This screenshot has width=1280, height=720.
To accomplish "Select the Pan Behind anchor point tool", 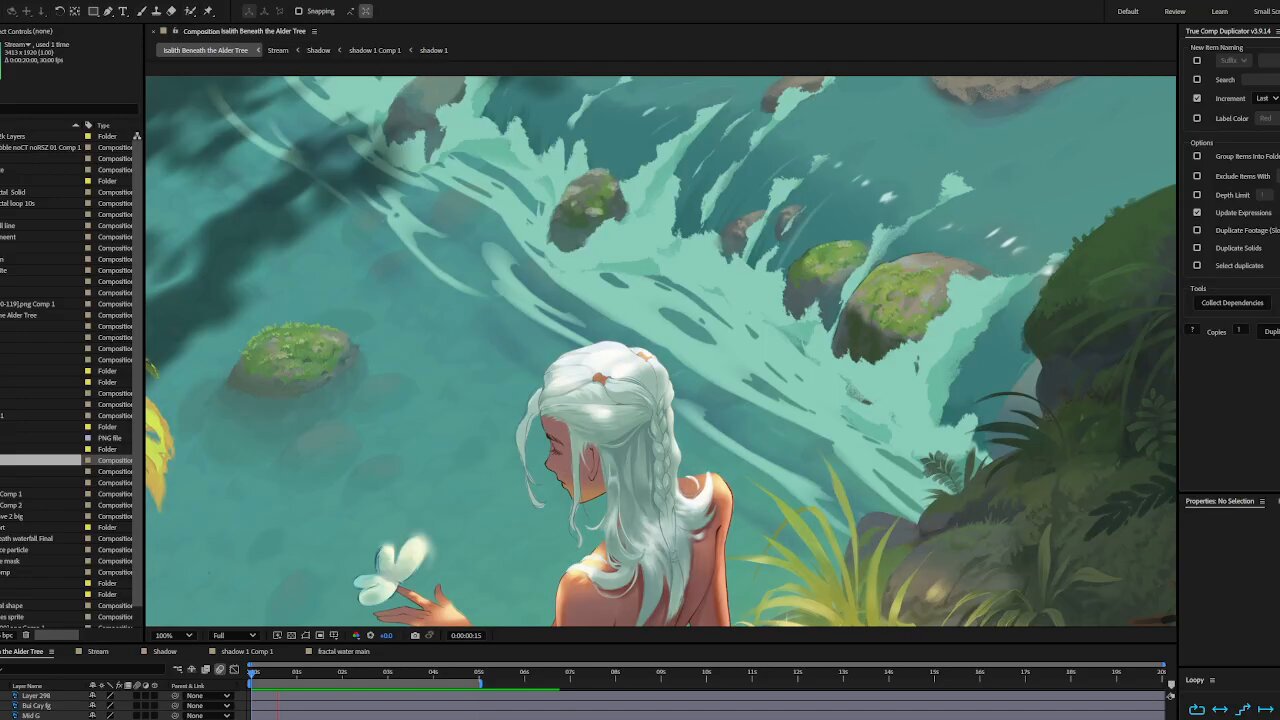I will (x=75, y=11).
